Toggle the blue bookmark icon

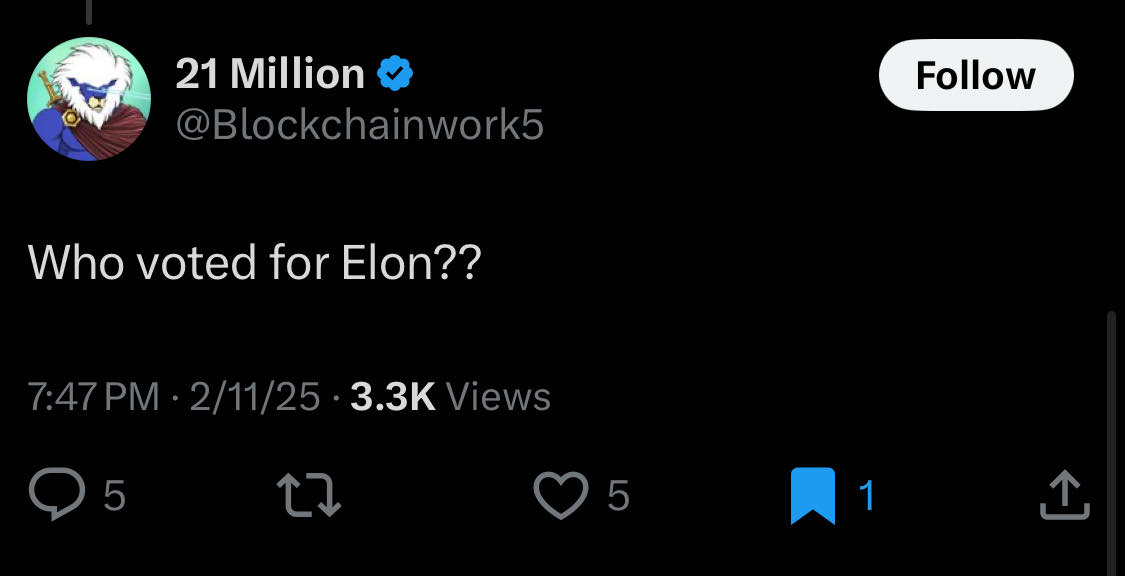click(x=812, y=496)
